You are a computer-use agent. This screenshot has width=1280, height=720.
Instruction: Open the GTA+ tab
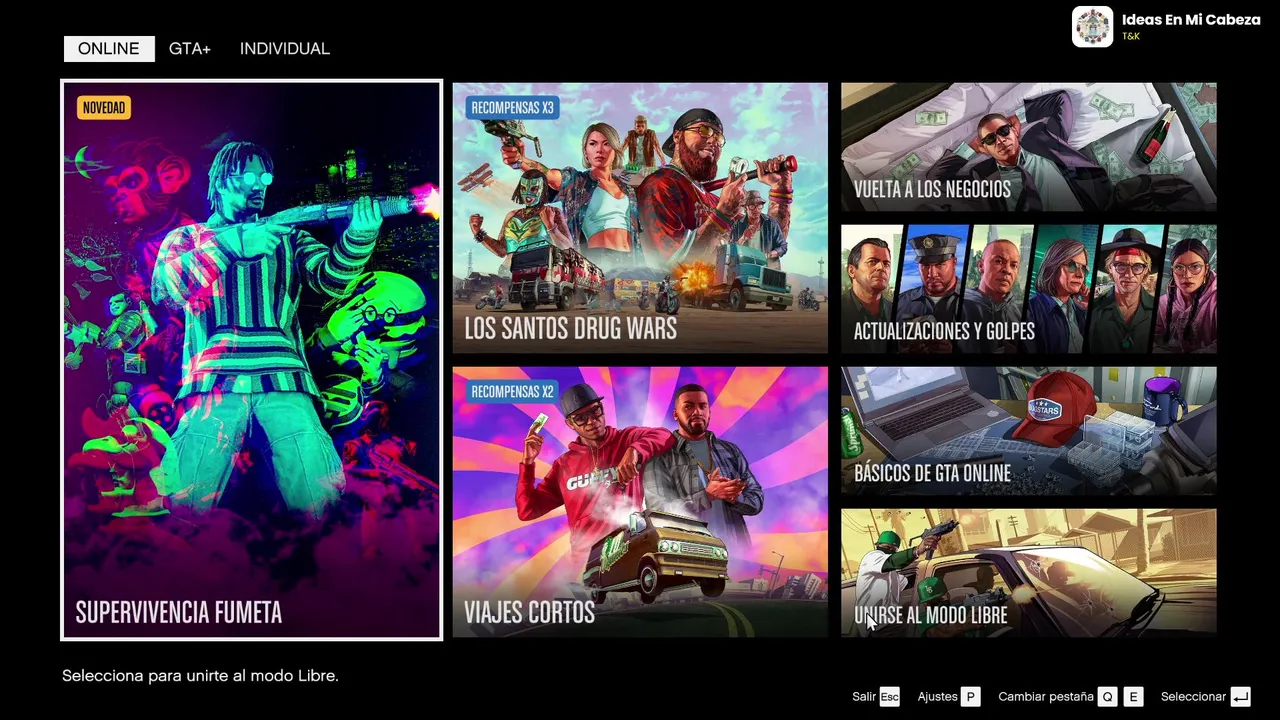point(189,49)
